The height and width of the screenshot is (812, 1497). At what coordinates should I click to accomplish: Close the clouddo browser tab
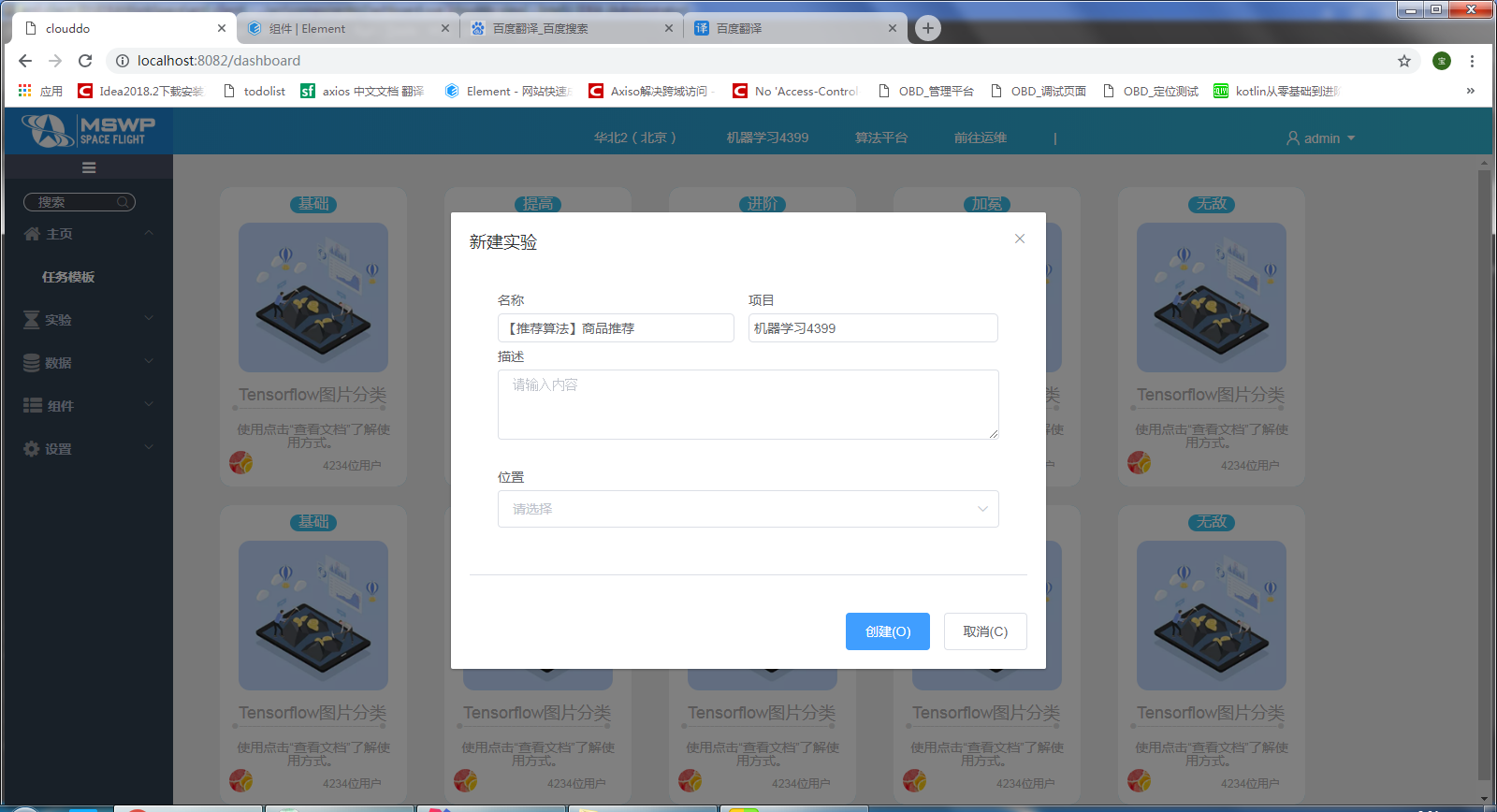pyautogui.click(x=221, y=28)
